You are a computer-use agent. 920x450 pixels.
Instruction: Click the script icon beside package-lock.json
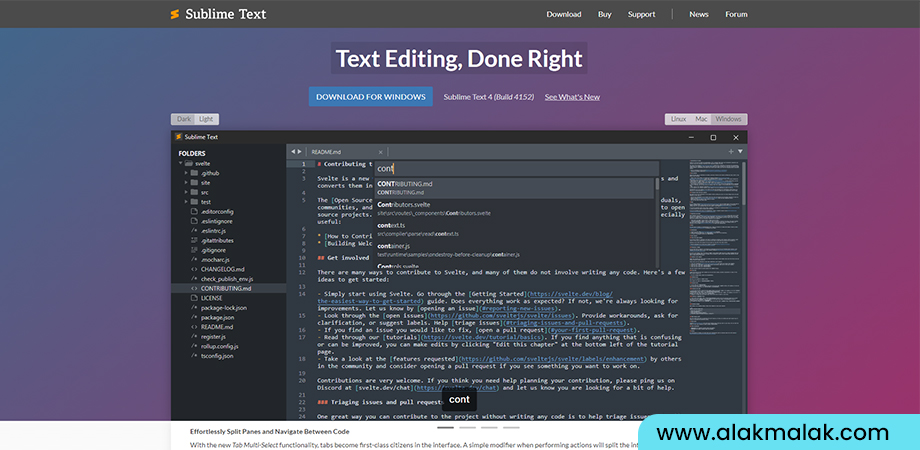[x=194, y=307]
